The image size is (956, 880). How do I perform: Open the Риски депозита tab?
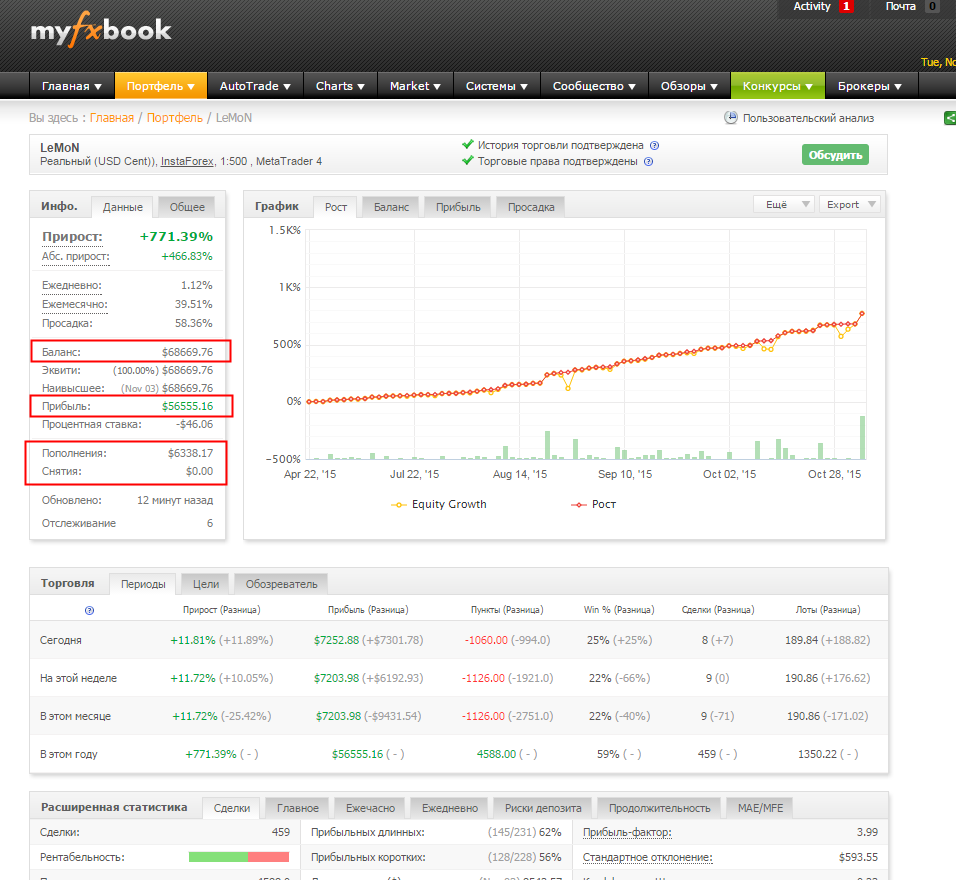[543, 808]
